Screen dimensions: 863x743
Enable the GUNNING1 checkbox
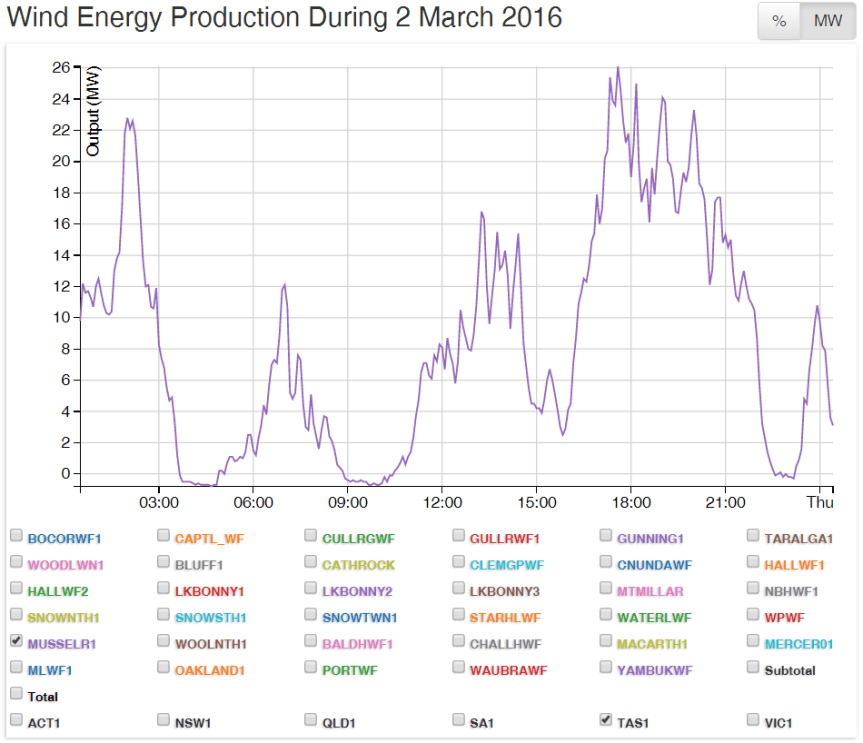(607, 536)
